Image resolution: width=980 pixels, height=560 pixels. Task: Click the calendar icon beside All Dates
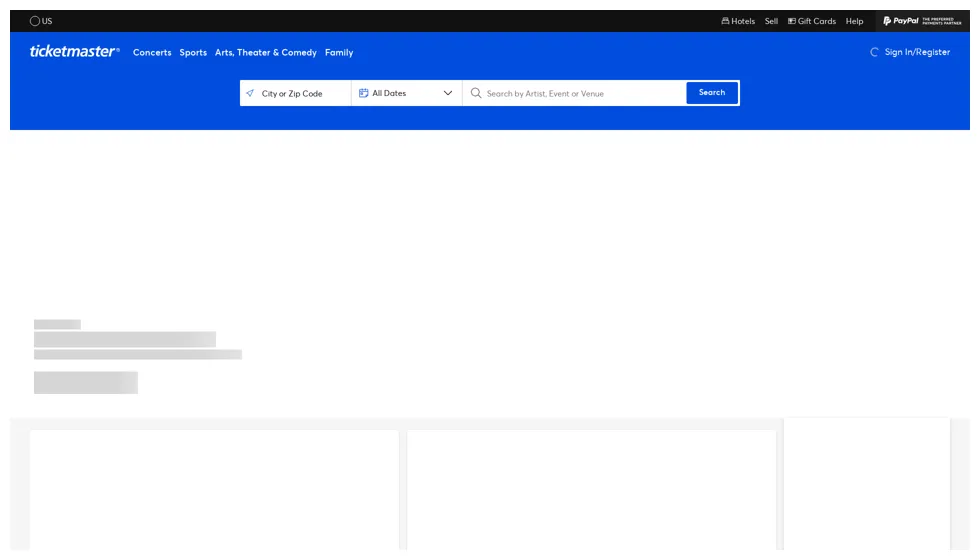tap(364, 93)
